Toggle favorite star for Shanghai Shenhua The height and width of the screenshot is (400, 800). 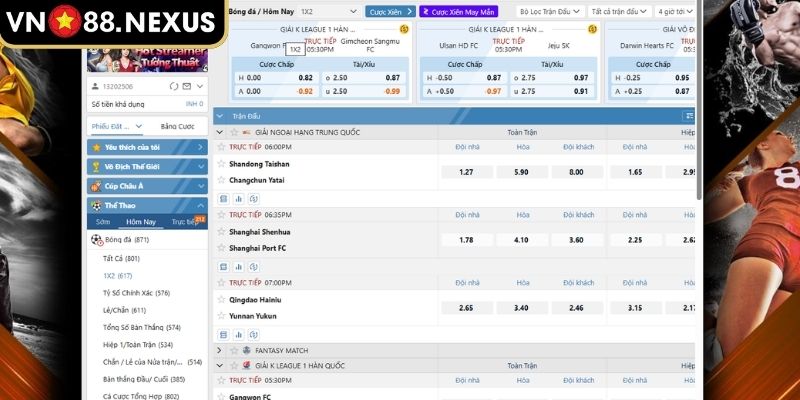click(x=222, y=231)
